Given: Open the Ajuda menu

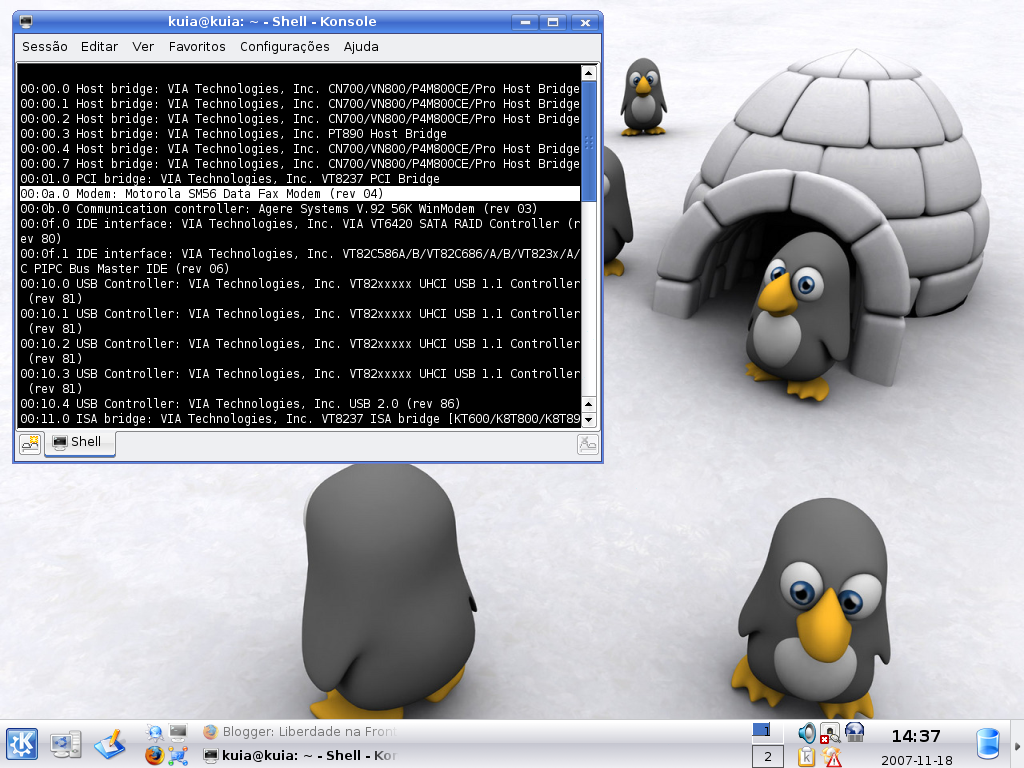Looking at the screenshot, I should point(361,46).
